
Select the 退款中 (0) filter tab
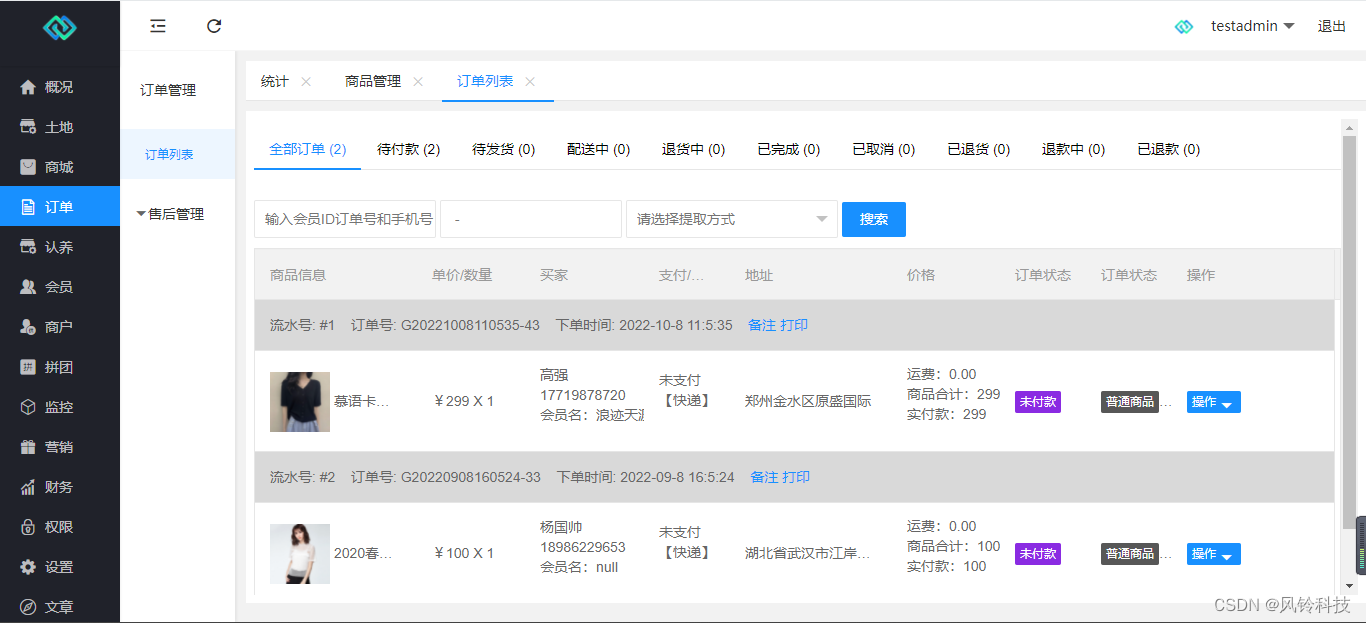pos(1074,149)
